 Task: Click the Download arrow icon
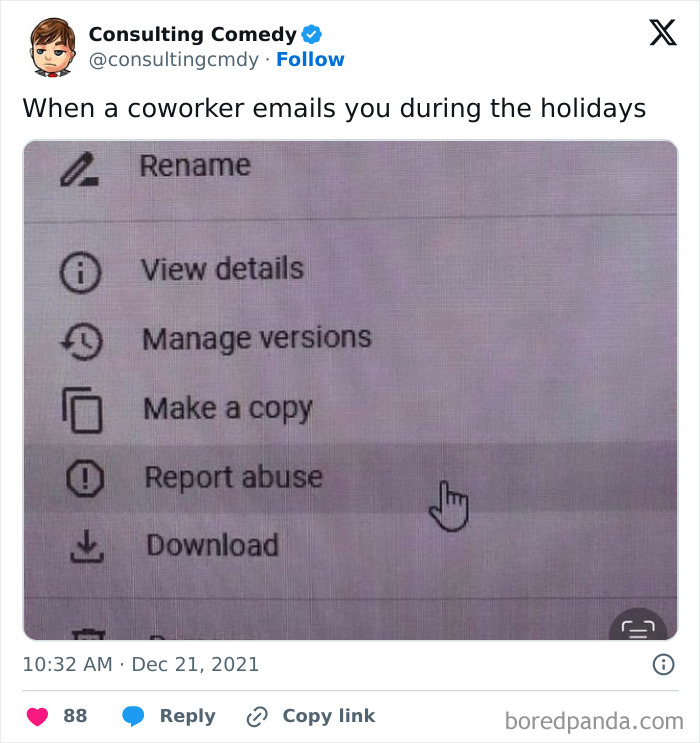(x=87, y=547)
